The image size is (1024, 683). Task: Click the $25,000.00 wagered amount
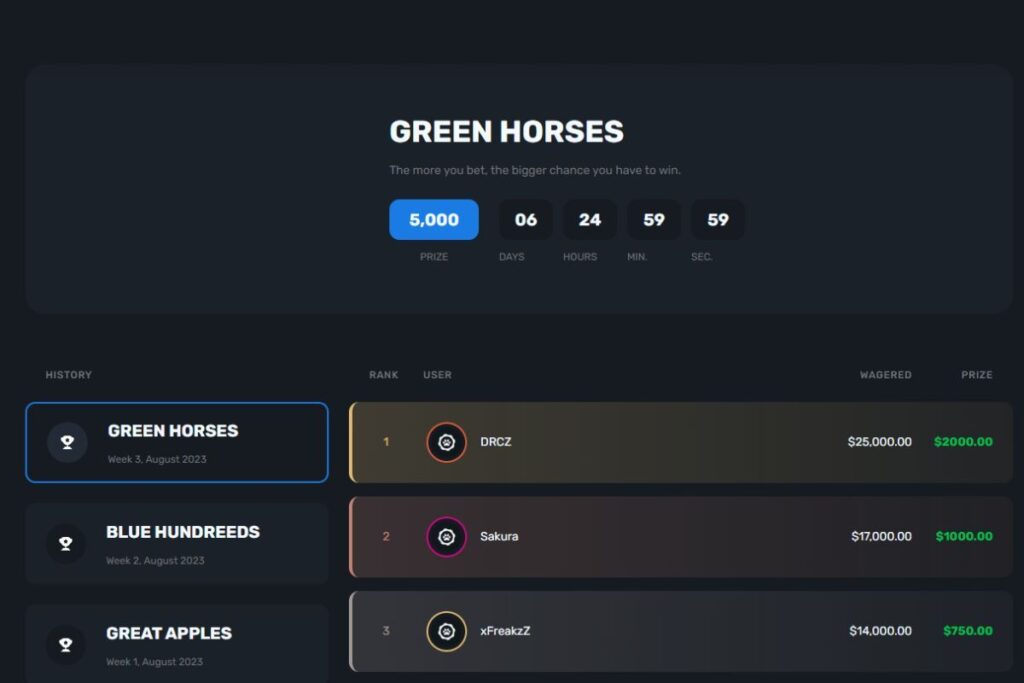click(x=879, y=442)
